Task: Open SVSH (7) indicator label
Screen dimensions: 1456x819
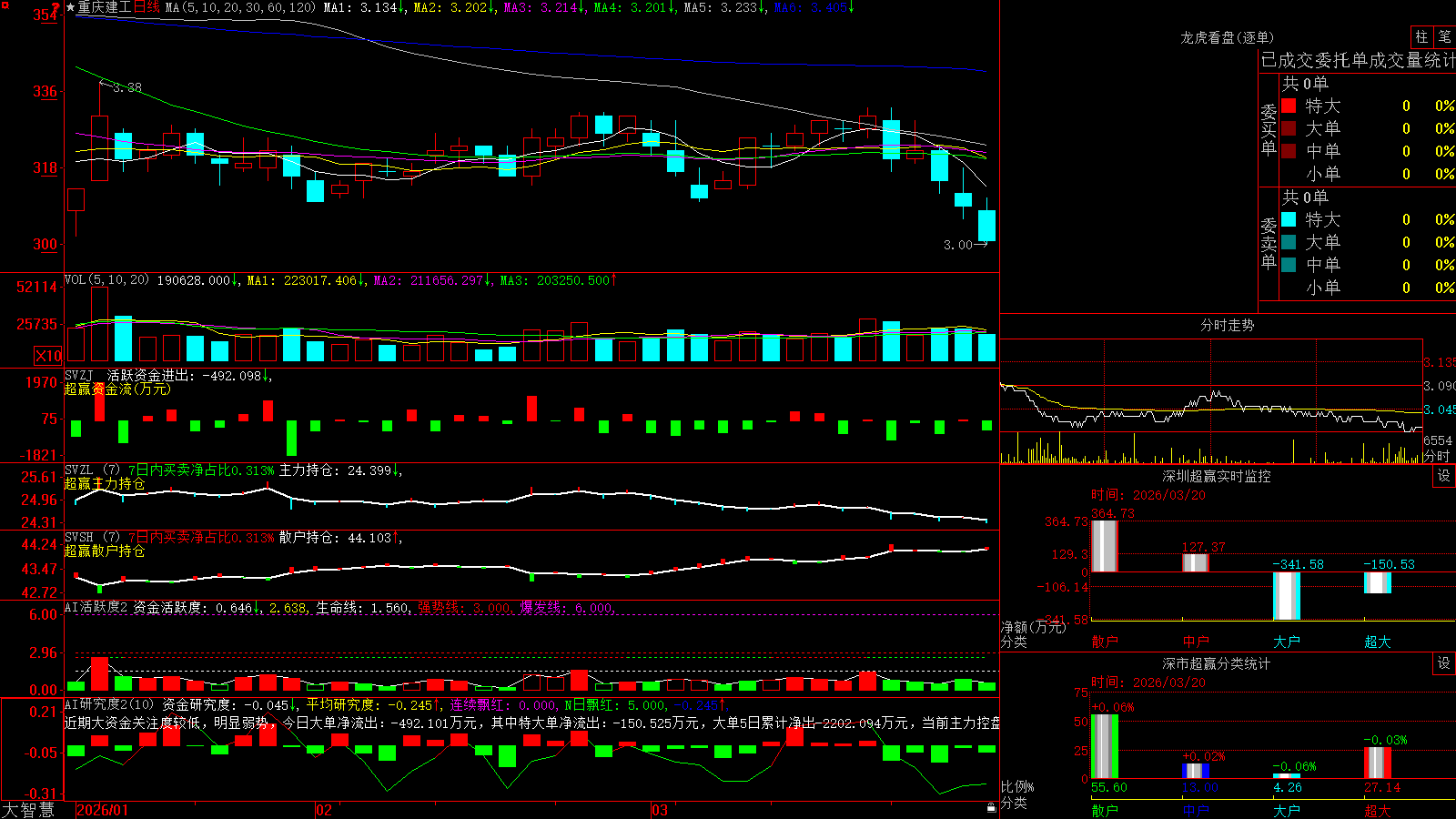Action: pyautogui.click(x=92, y=538)
